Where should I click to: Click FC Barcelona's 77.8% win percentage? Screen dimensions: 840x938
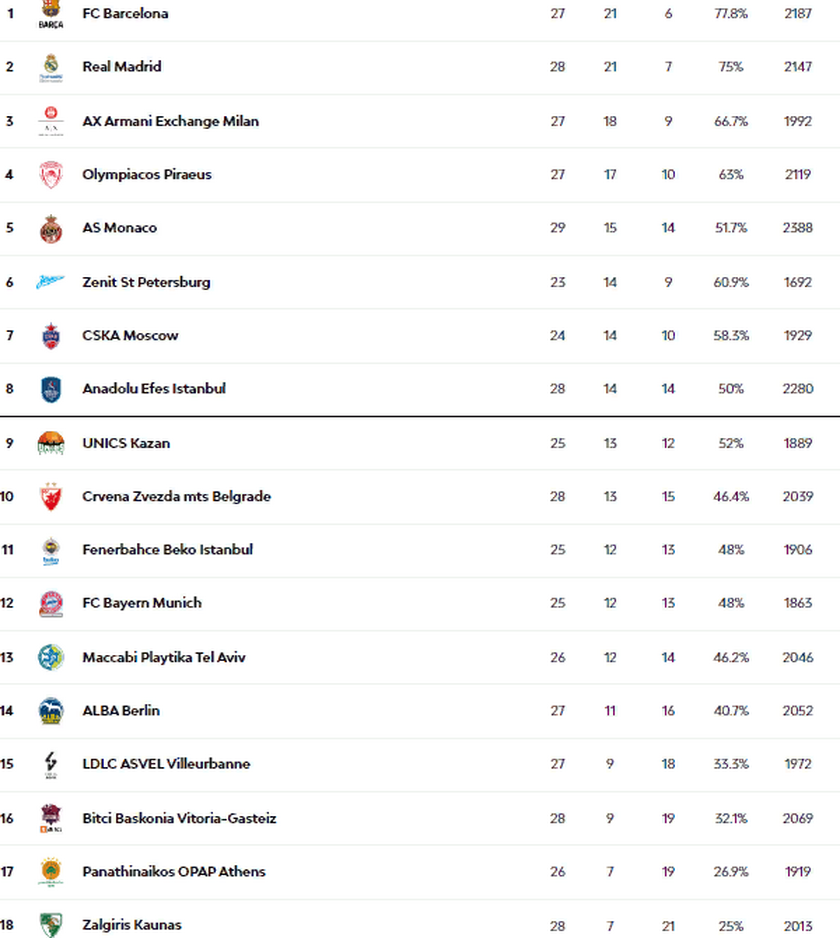[x=731, y=13]
